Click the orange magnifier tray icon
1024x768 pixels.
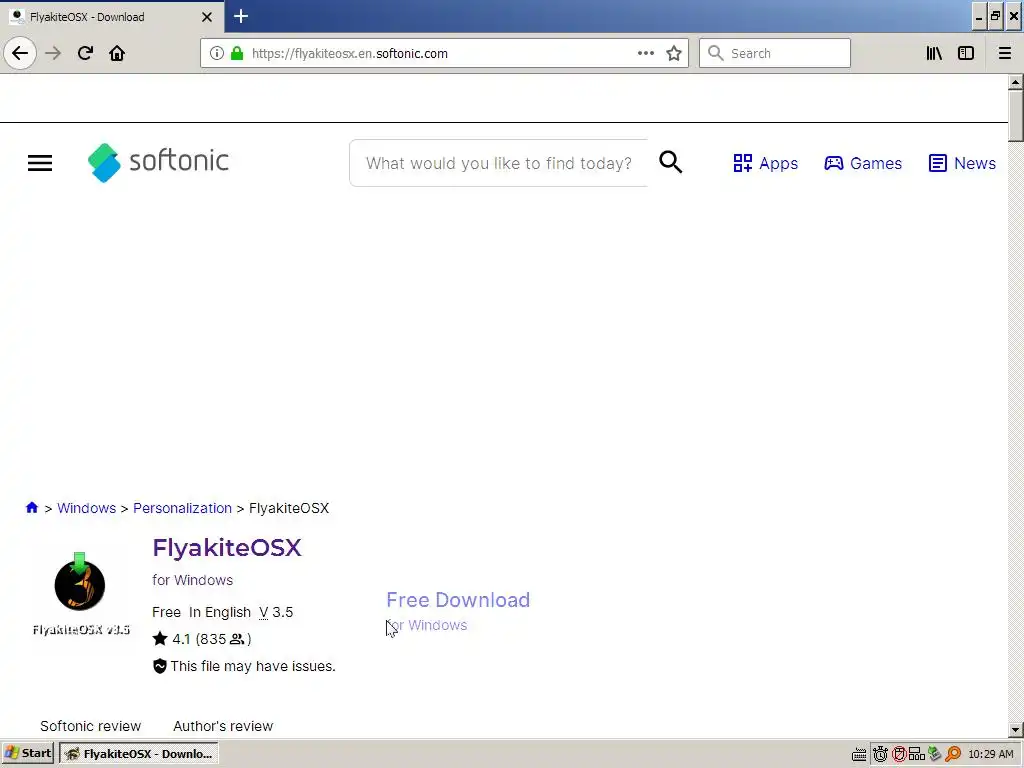(x=953, y=754)
